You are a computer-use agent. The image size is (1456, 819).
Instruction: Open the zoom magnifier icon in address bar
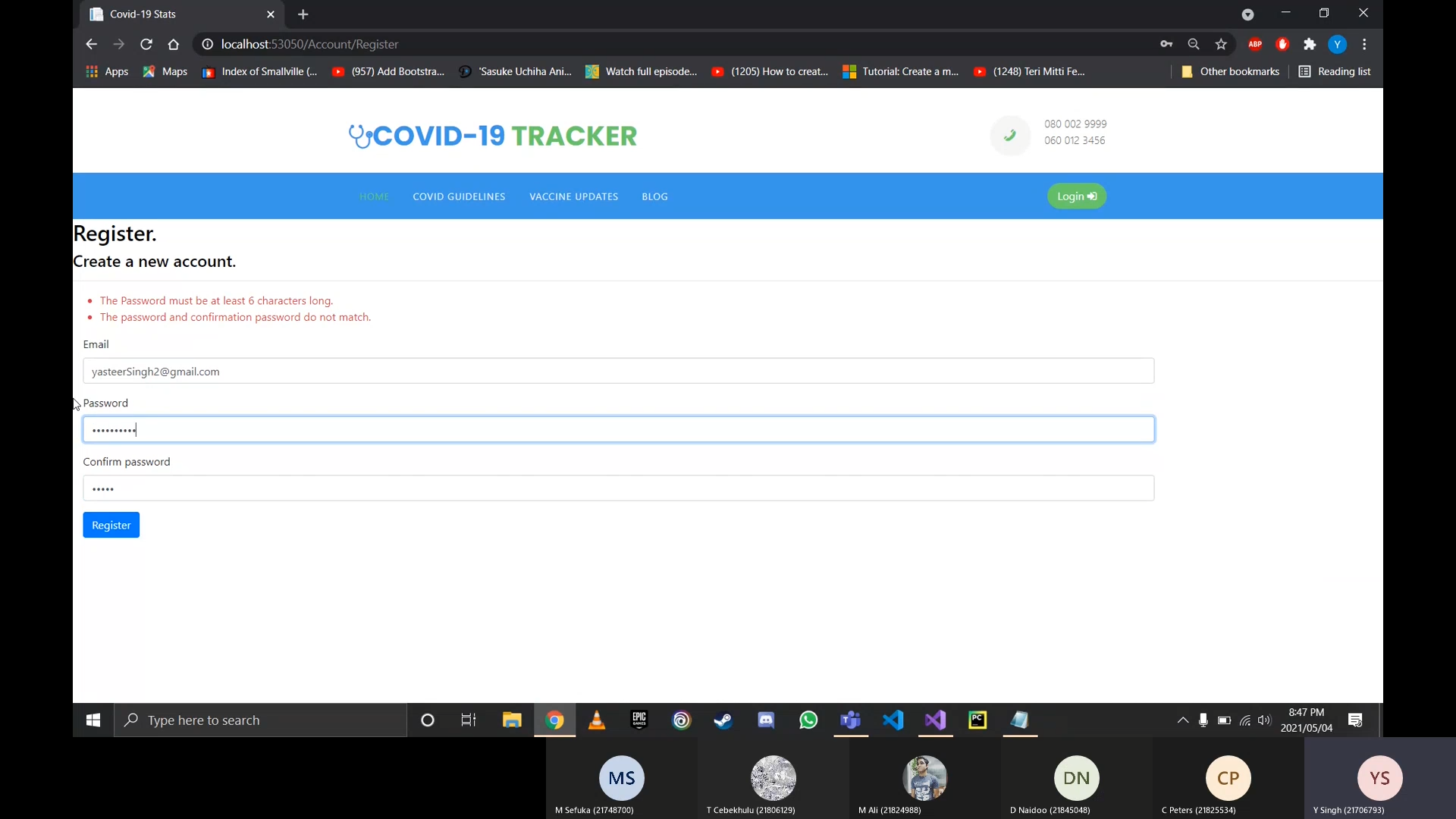(1194, 45)
